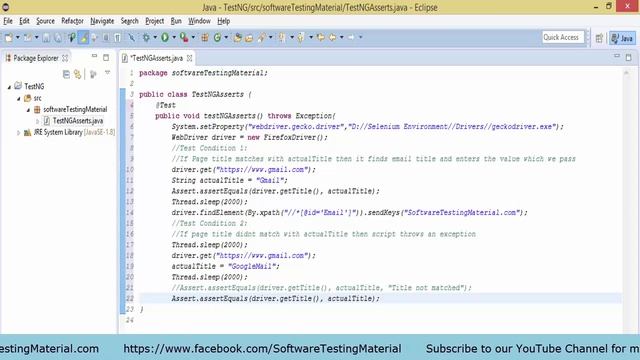The height and width of the screenshot is (360, 640).
Task: Open the New dropdown arrow in toolbar
Action: [x=18, y=38]
